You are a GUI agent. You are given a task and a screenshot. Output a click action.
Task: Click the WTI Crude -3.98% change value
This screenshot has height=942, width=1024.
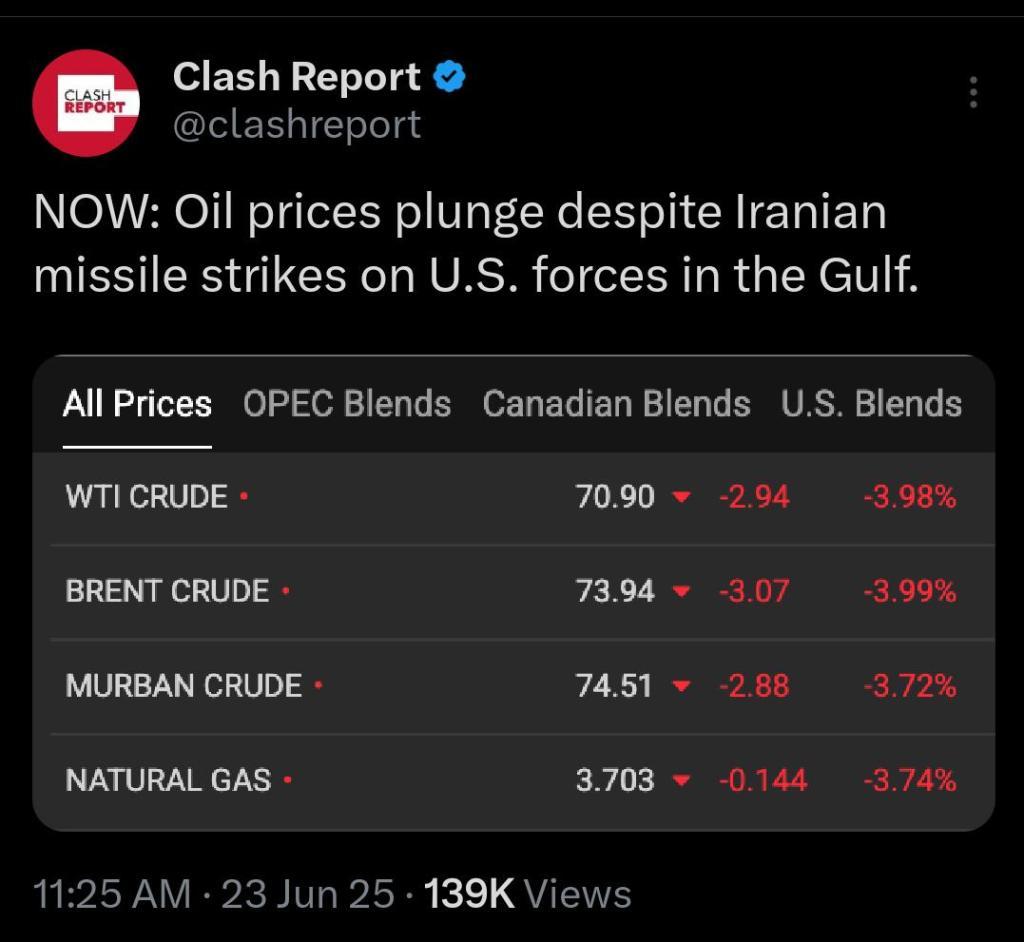[x=910, y=497]
